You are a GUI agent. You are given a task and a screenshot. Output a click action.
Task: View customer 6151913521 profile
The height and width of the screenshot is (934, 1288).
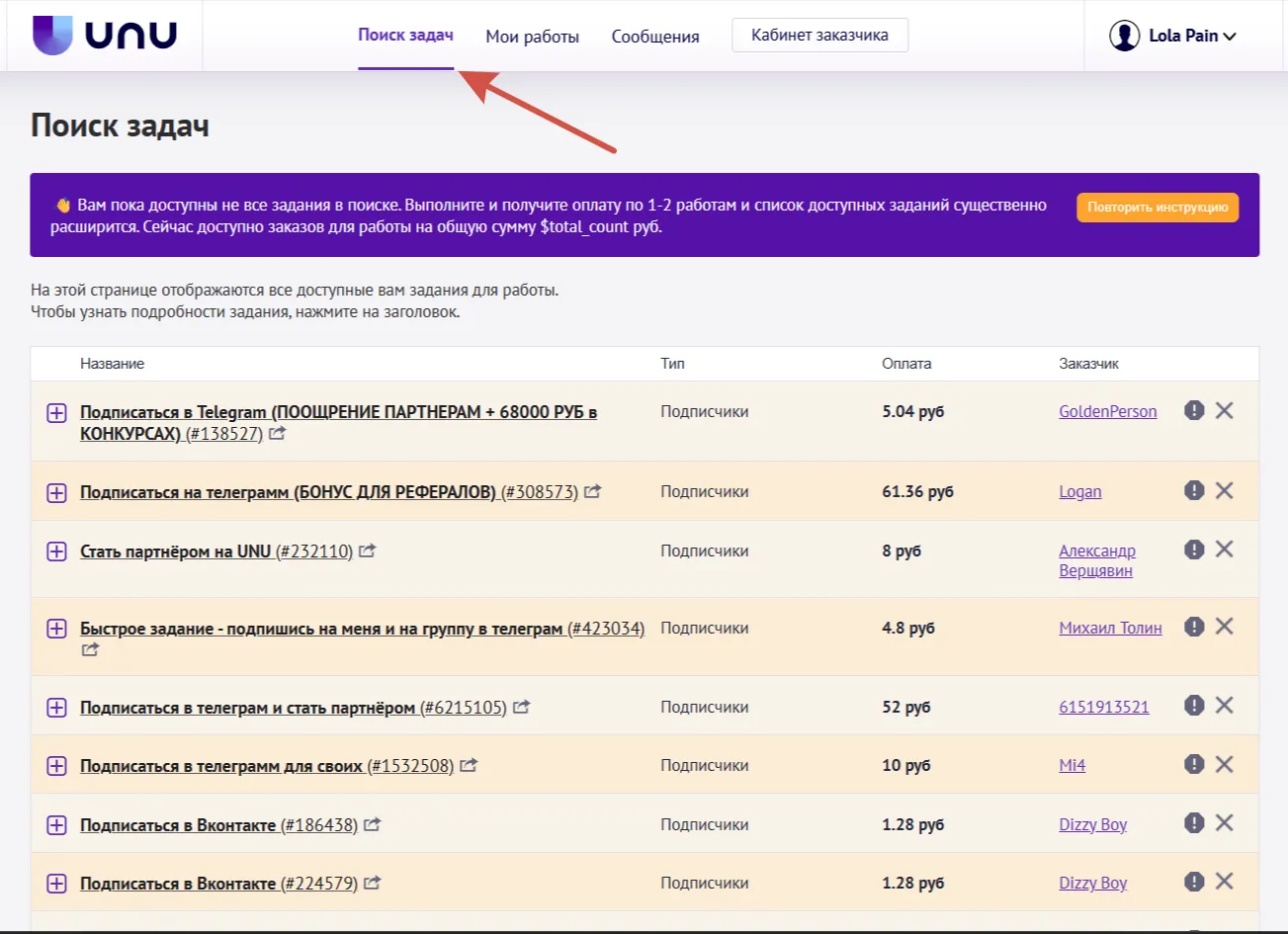1104,707
